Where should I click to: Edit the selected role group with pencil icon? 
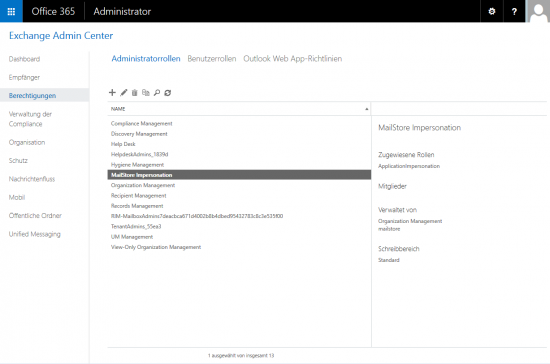[x=123, y=93]
